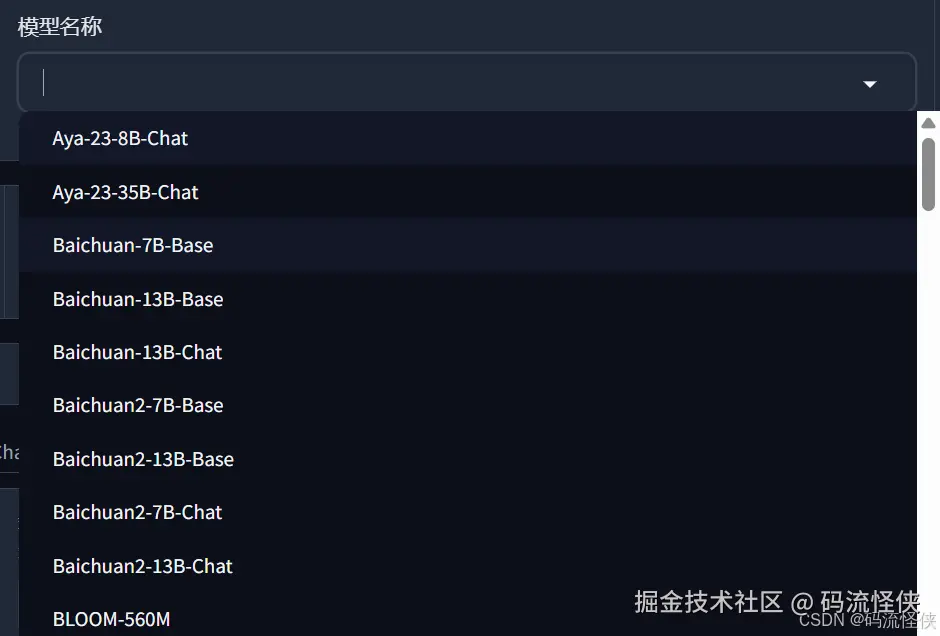Viewport: 940px width, 636px height.
Task: Pick Baichuan-7B-Base model
Action: 133,245
